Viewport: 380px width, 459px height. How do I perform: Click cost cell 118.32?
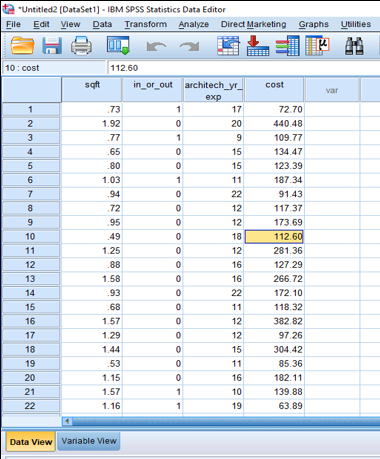point(274,307)
